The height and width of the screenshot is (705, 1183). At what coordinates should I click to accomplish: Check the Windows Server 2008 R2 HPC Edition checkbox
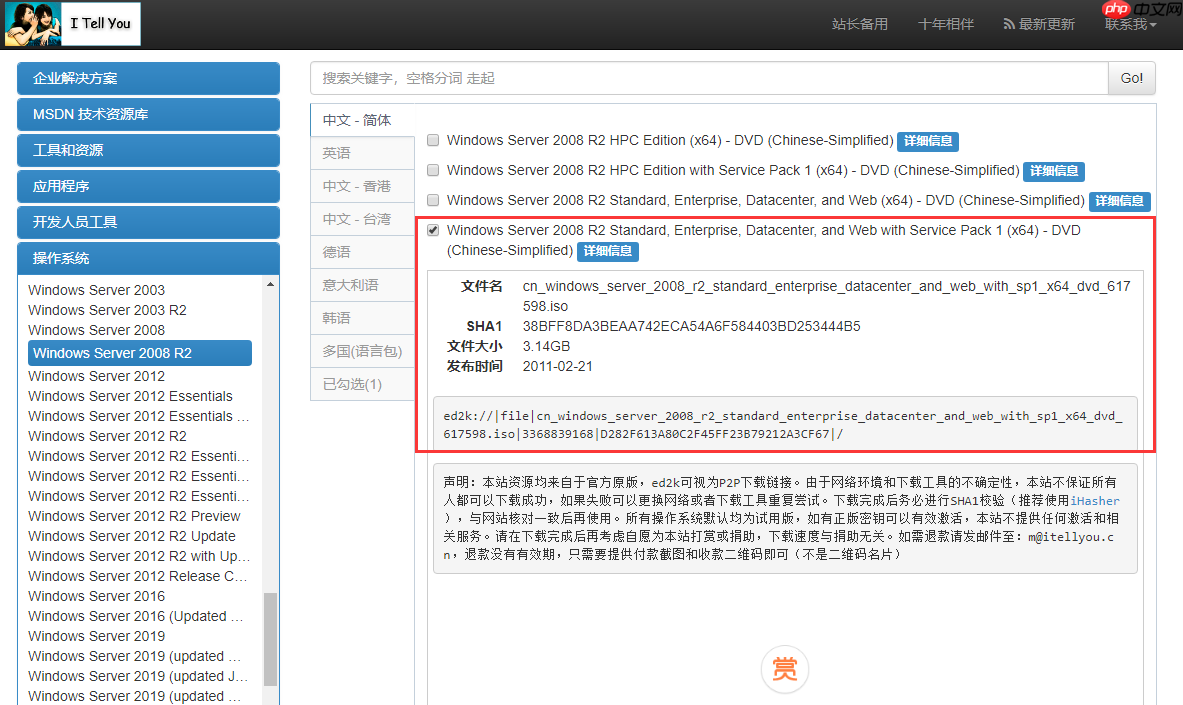[432, 140]
